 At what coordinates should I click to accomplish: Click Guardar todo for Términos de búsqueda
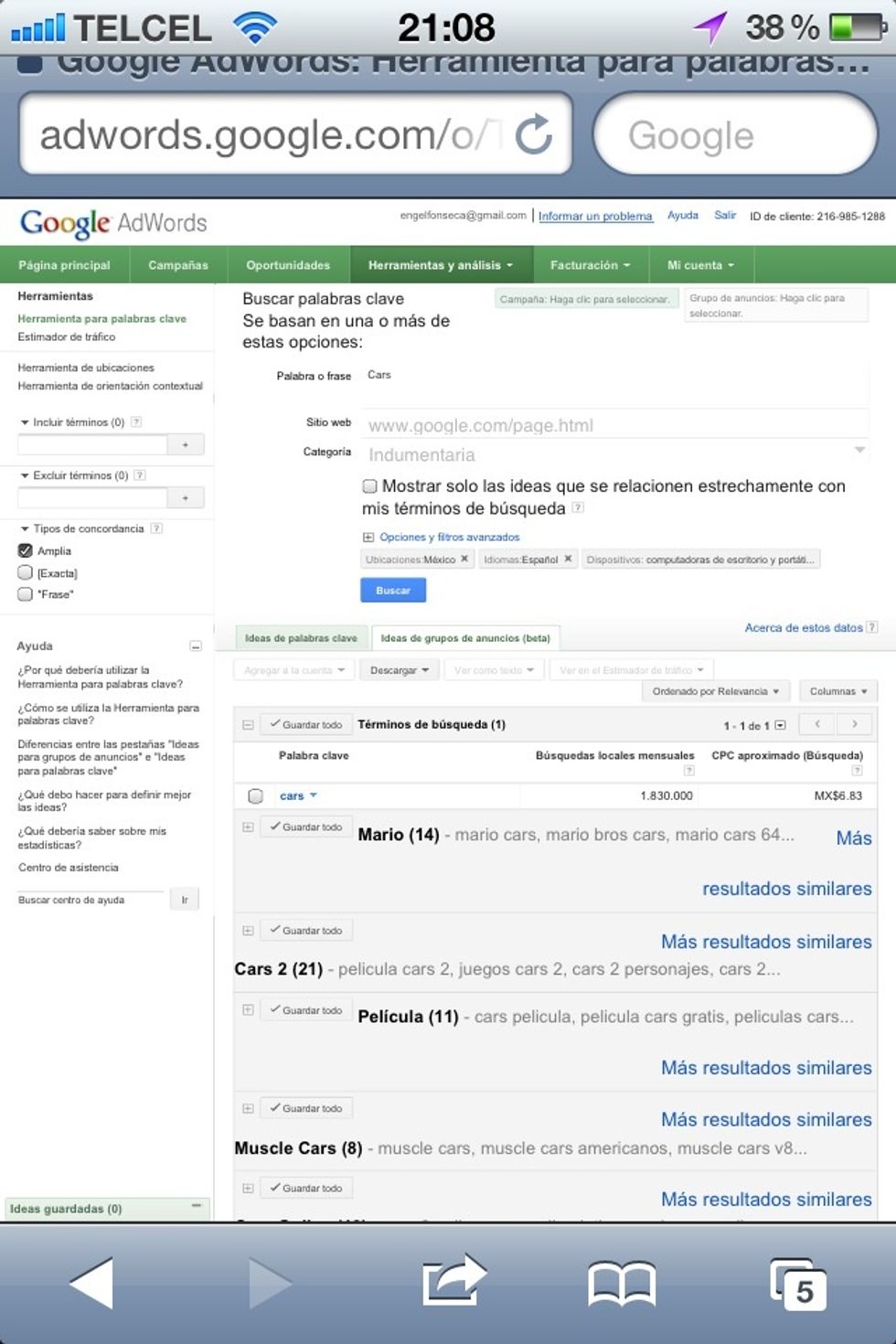pyautogui.click(x=306, y=724)
